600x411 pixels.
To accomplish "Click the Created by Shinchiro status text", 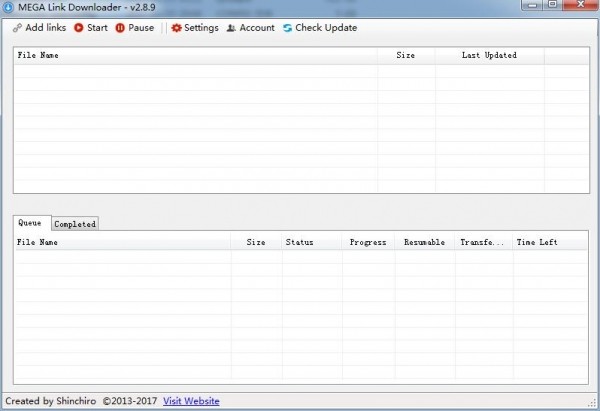I will 51,401.
